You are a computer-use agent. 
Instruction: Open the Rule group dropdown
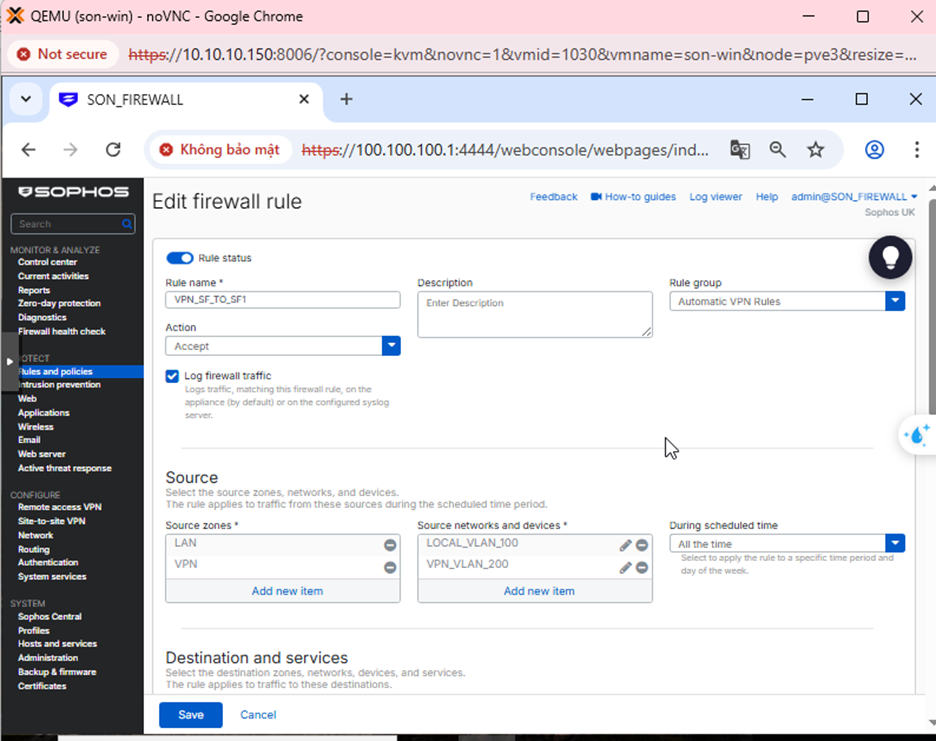[x=895, y=301]
